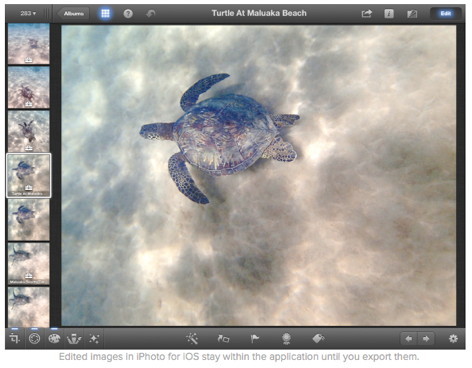Mark photo as favorite with ribbon icon
This screenshot has height=368, width=472.
[x=286, y=339]
